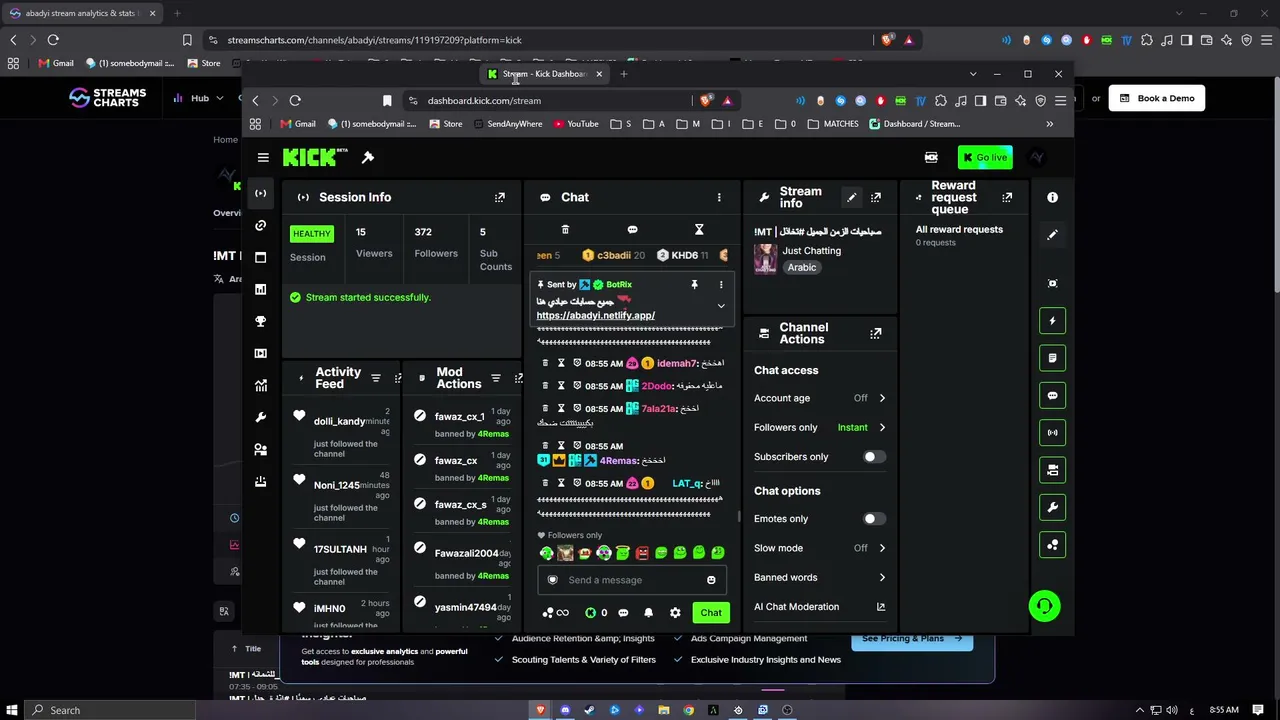The height and width of the screenshot is (720, 1280).
Task: Open the abadyi.netlify.app link in chat
Action: click(596, 315)
